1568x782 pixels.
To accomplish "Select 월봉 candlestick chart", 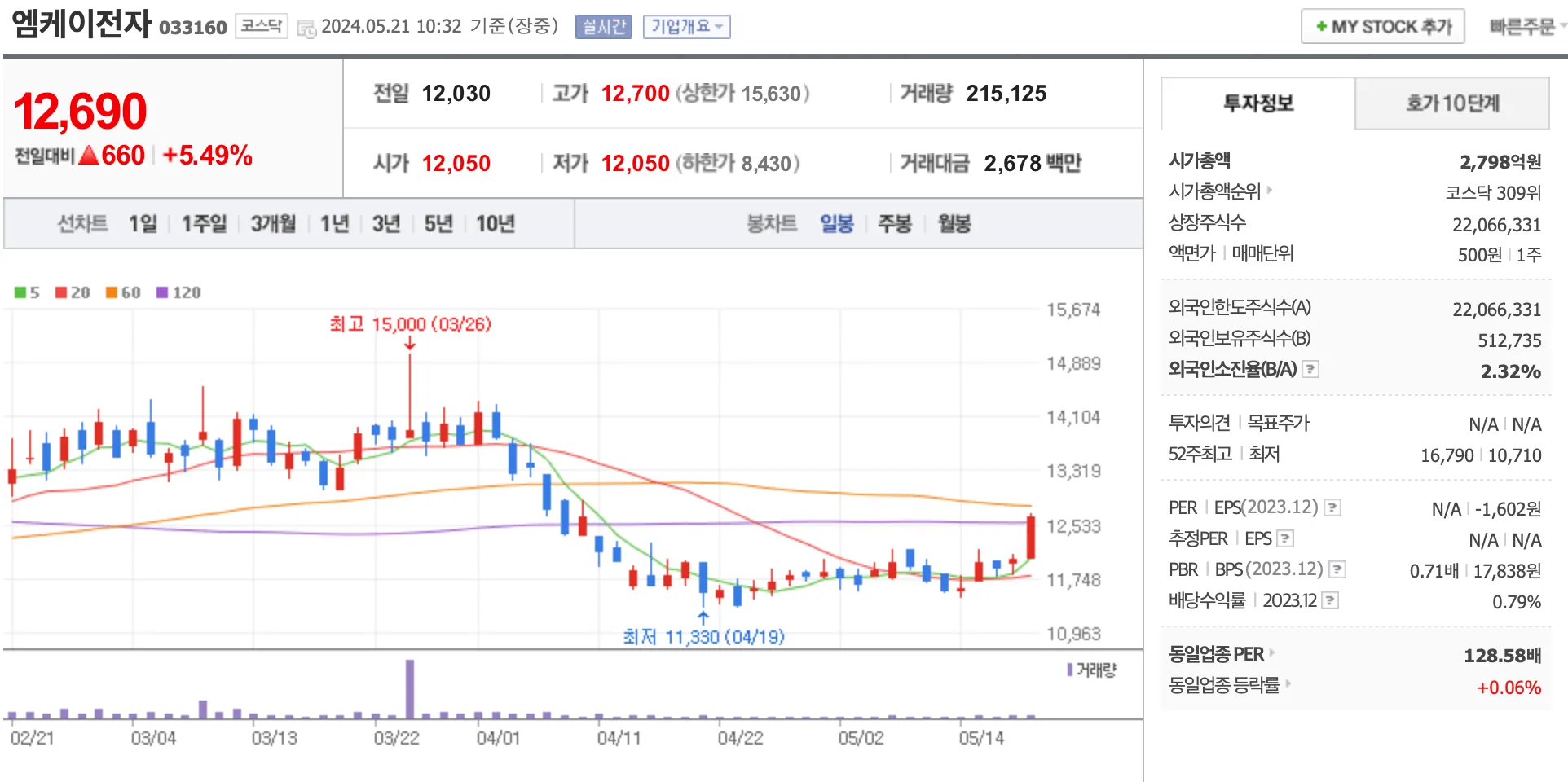I will pos(954,223).
